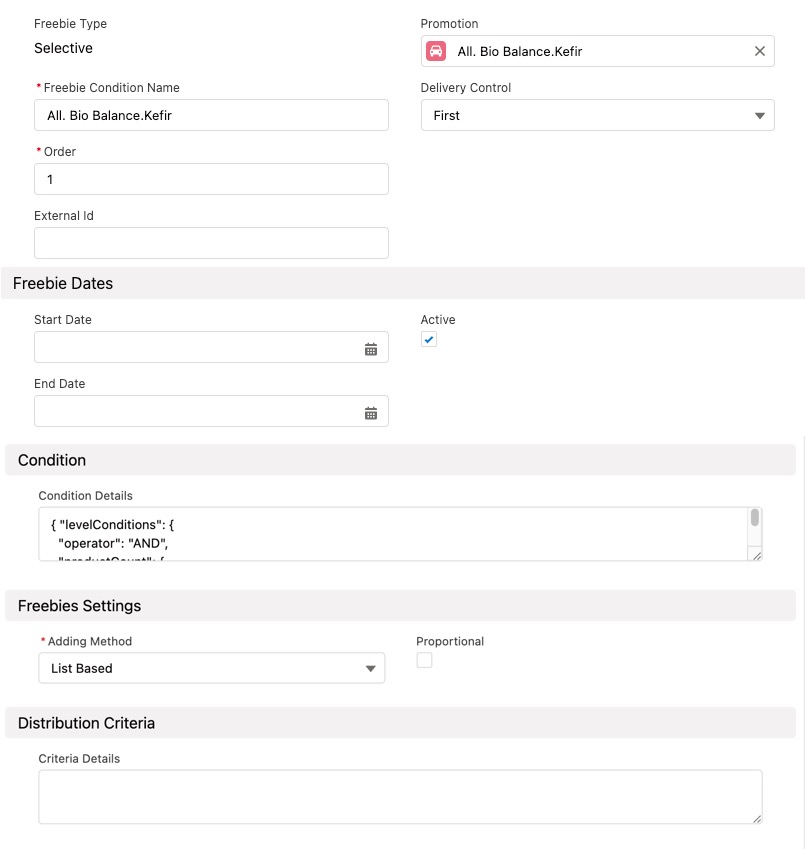Open the Start Date calendar picker
The width and height of the screenshot is (805, 849).
click(371, 349)
